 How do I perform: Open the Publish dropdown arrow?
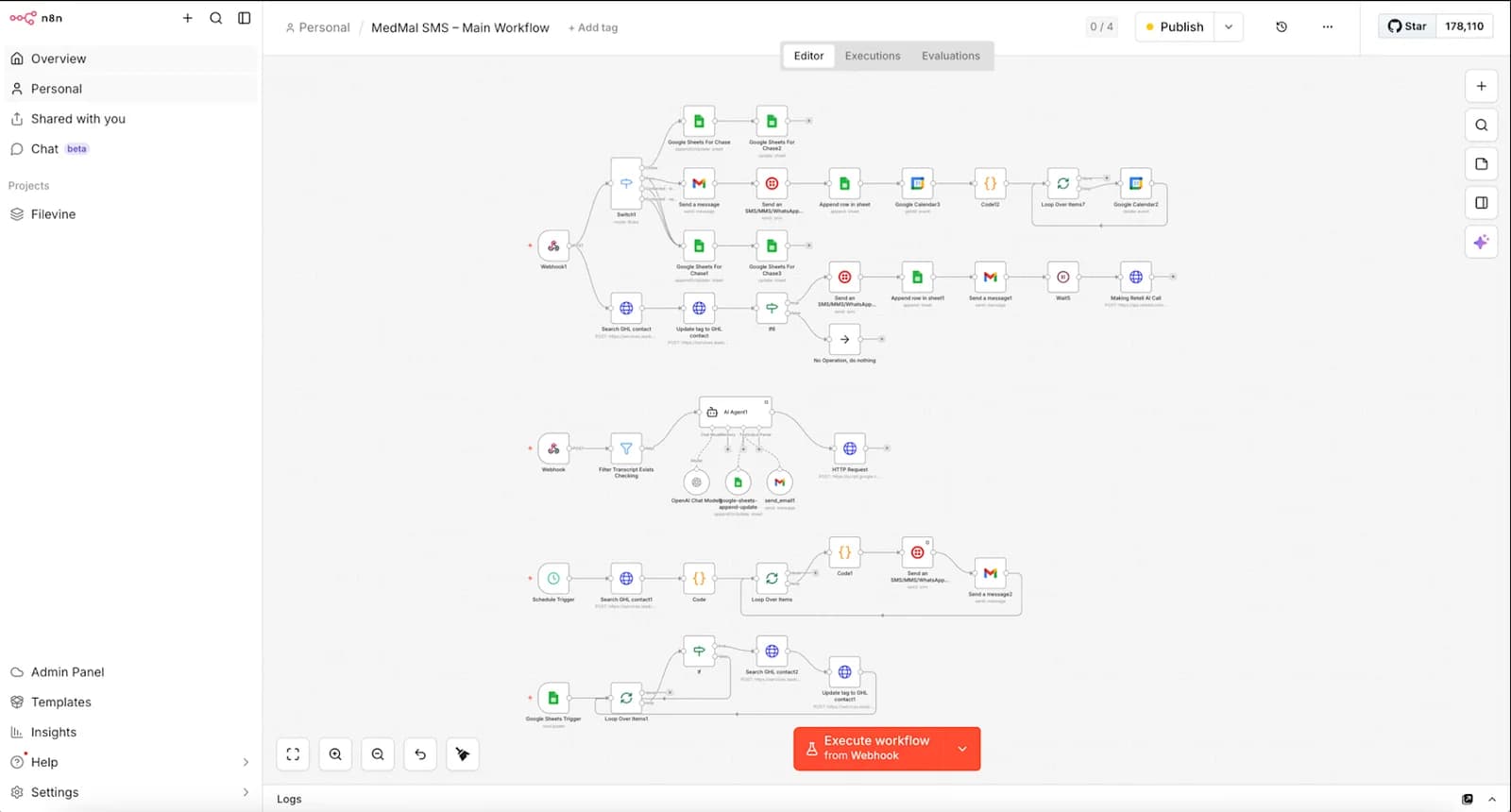coord(1229,26)
